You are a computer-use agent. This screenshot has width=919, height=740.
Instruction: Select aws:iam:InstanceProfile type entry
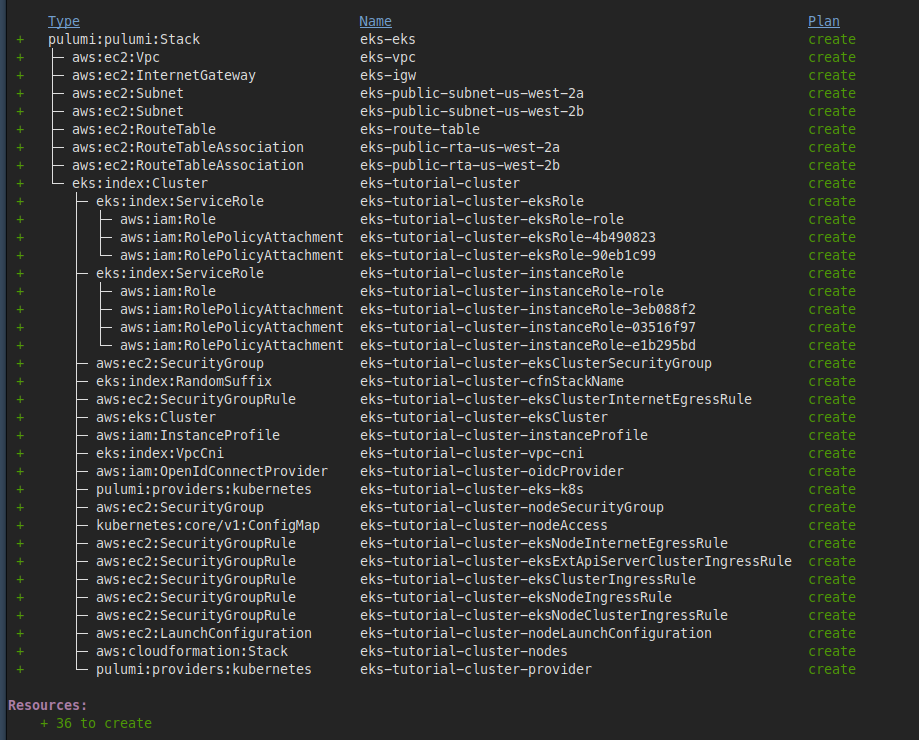[x=188, y=435]
